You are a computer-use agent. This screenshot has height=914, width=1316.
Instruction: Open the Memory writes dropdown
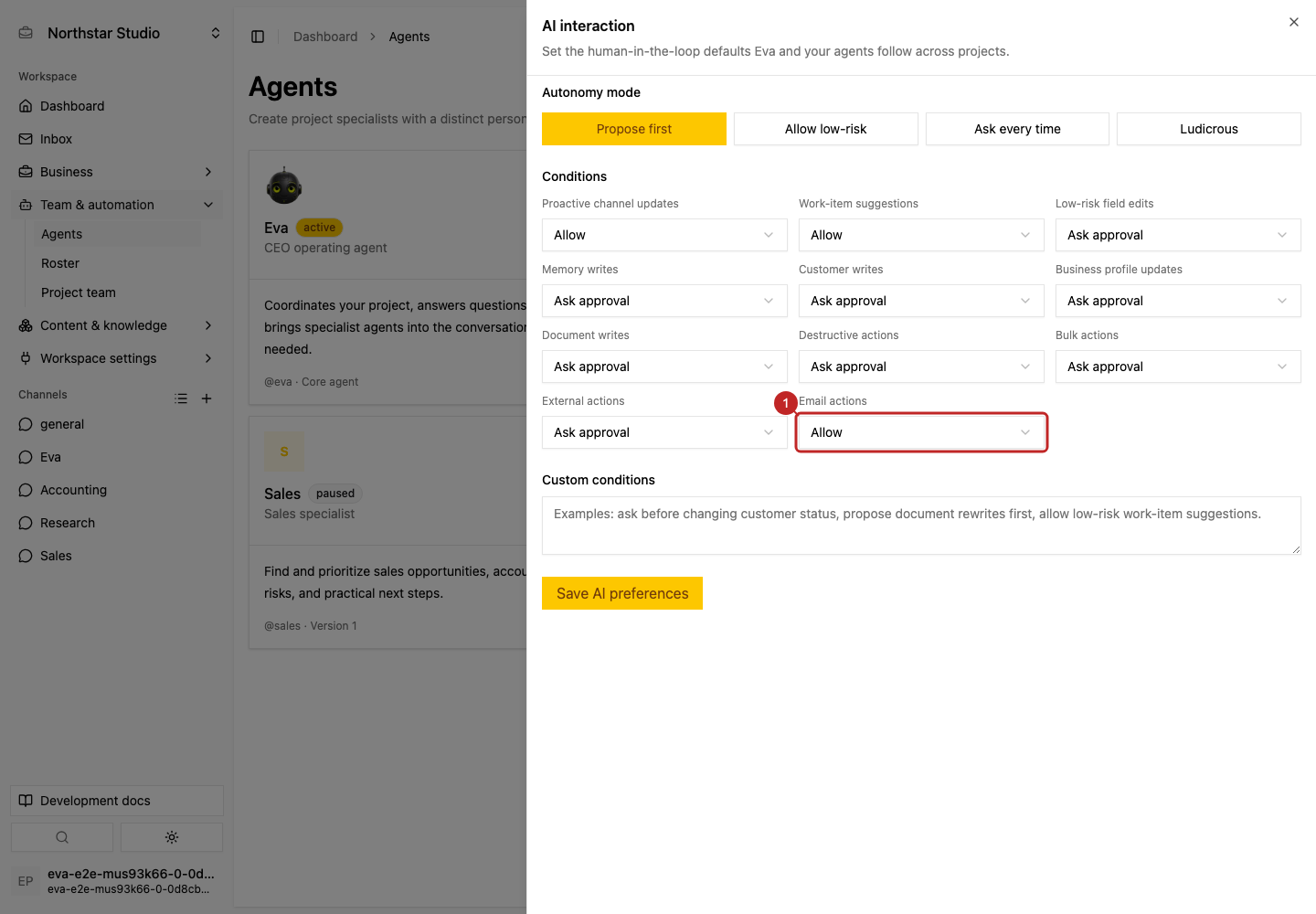coord(664,301)
